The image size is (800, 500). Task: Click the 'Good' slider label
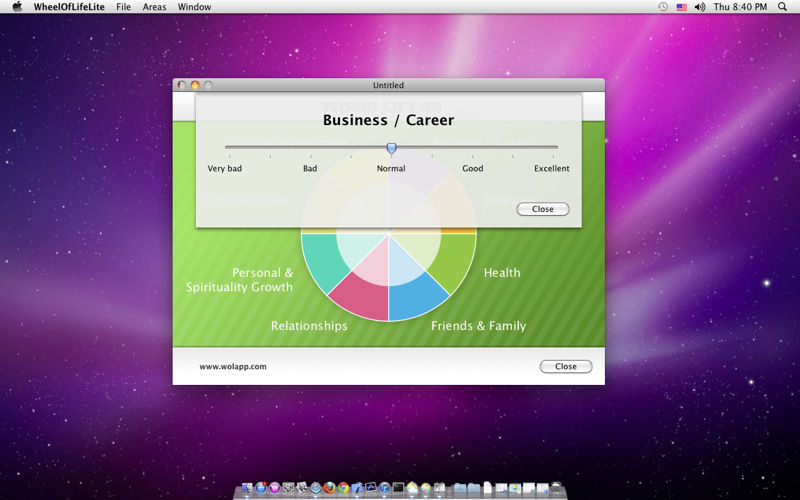[472, 168]
